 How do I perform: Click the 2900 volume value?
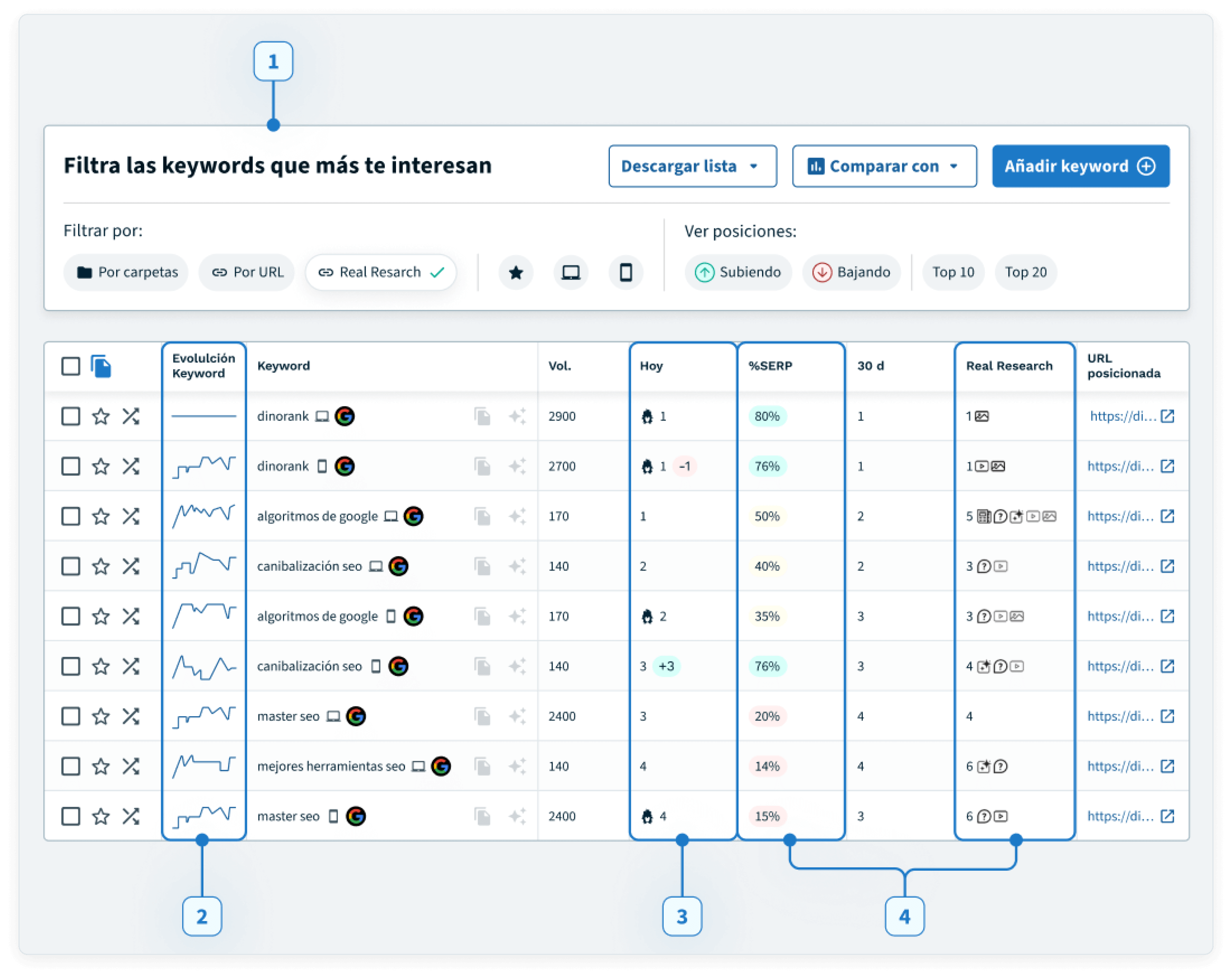click(562, 416)
